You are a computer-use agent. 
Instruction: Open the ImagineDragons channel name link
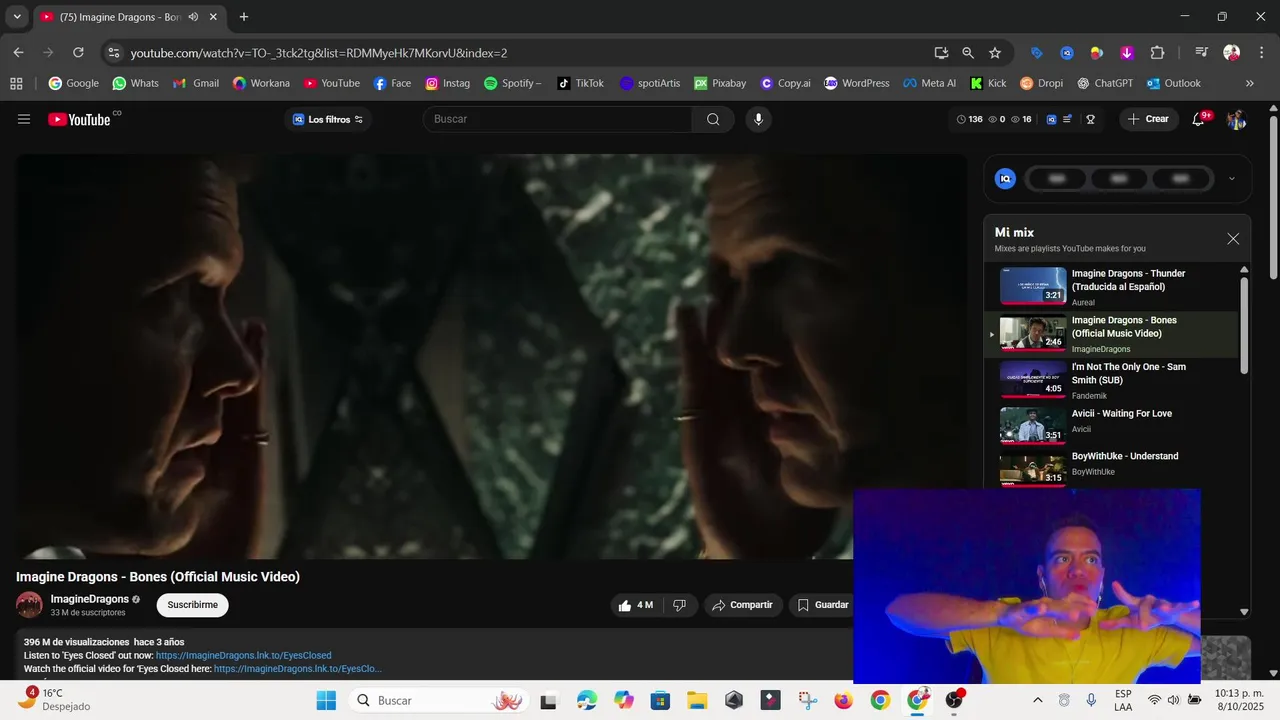tap(90, 599)
